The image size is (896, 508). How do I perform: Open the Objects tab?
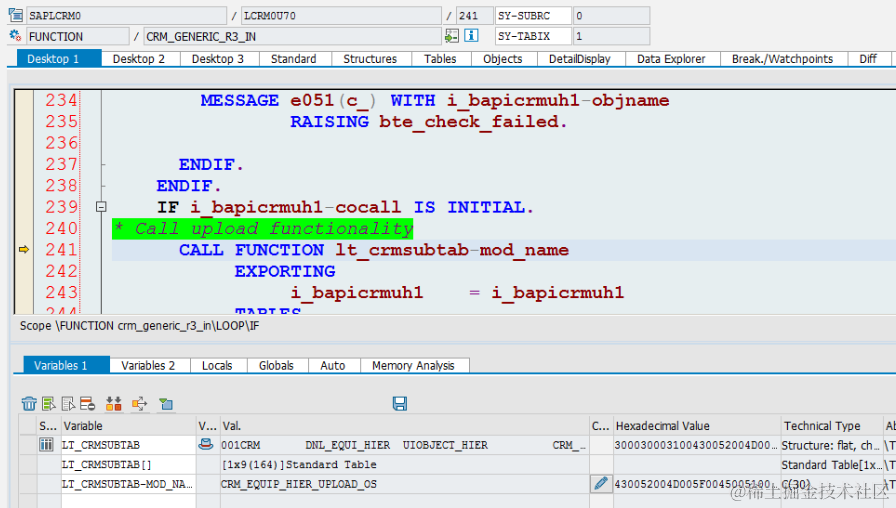503,59
